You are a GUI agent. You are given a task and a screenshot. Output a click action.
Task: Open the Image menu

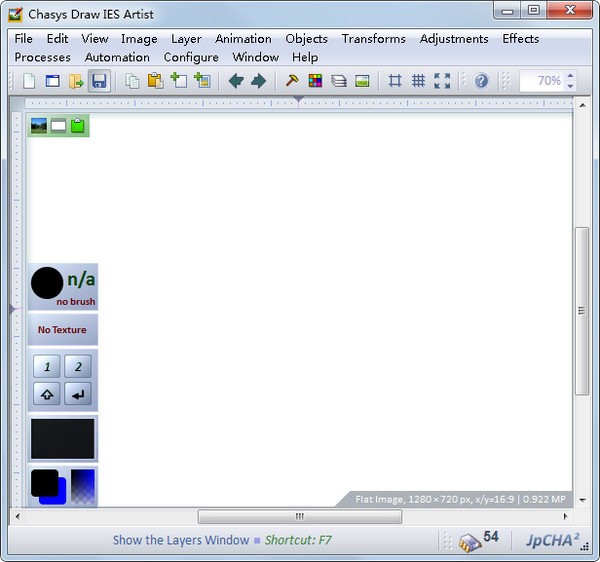139,39
